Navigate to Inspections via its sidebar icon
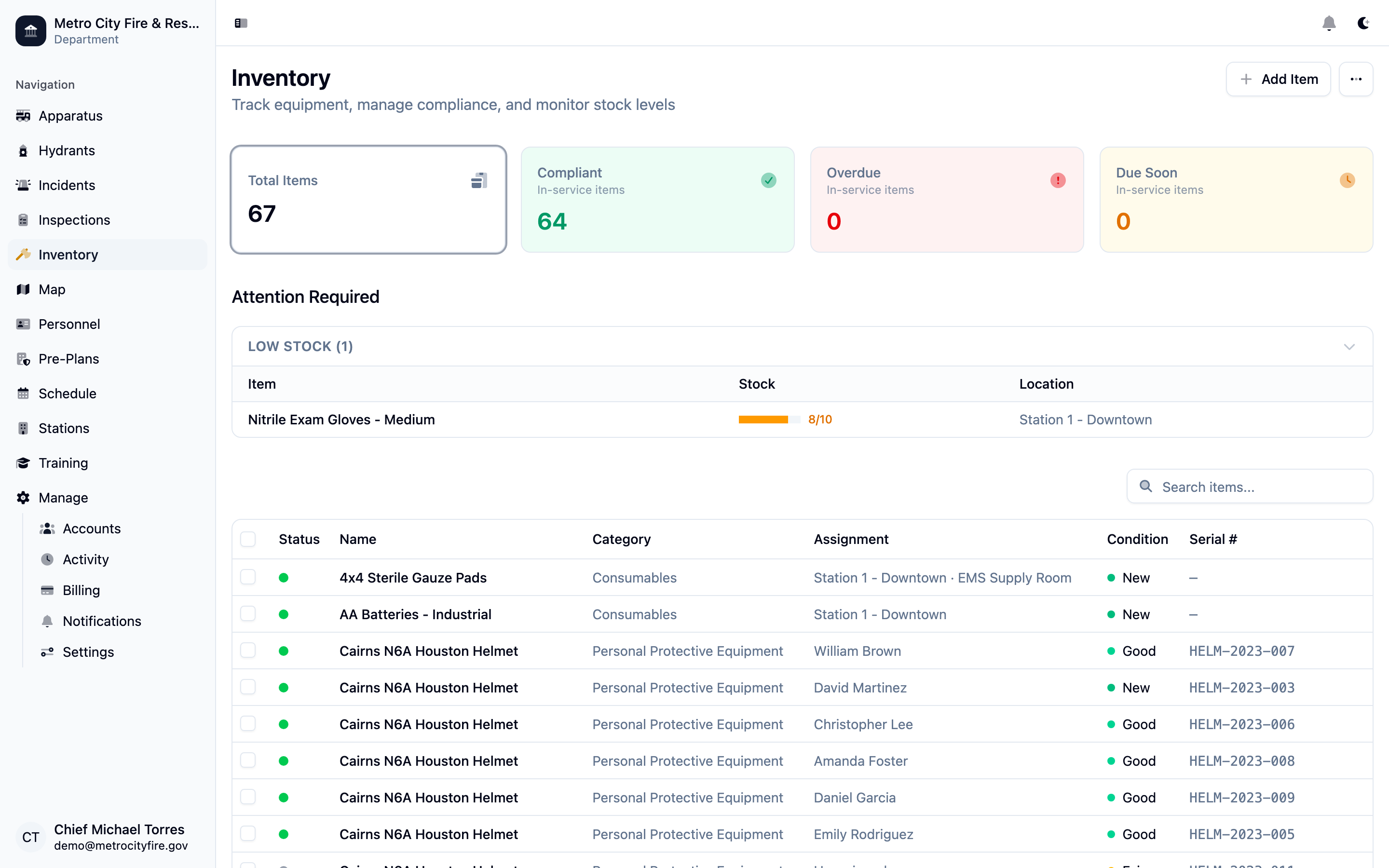This screenshot has height=868, width=1389. 24,220
